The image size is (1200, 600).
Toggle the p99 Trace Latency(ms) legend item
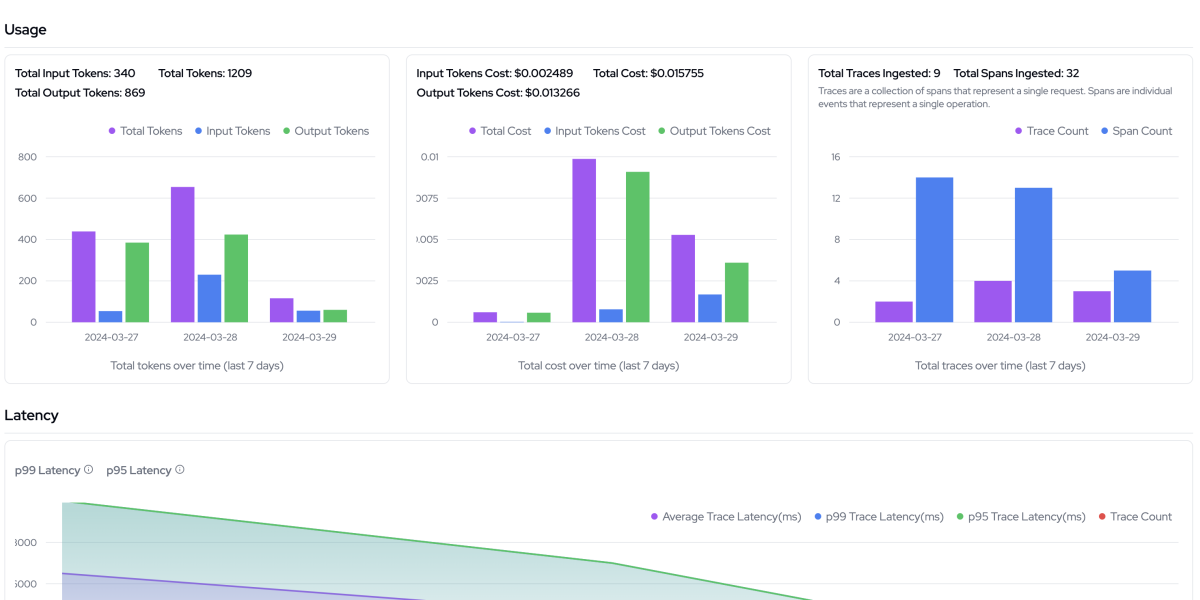pos(878,517)
